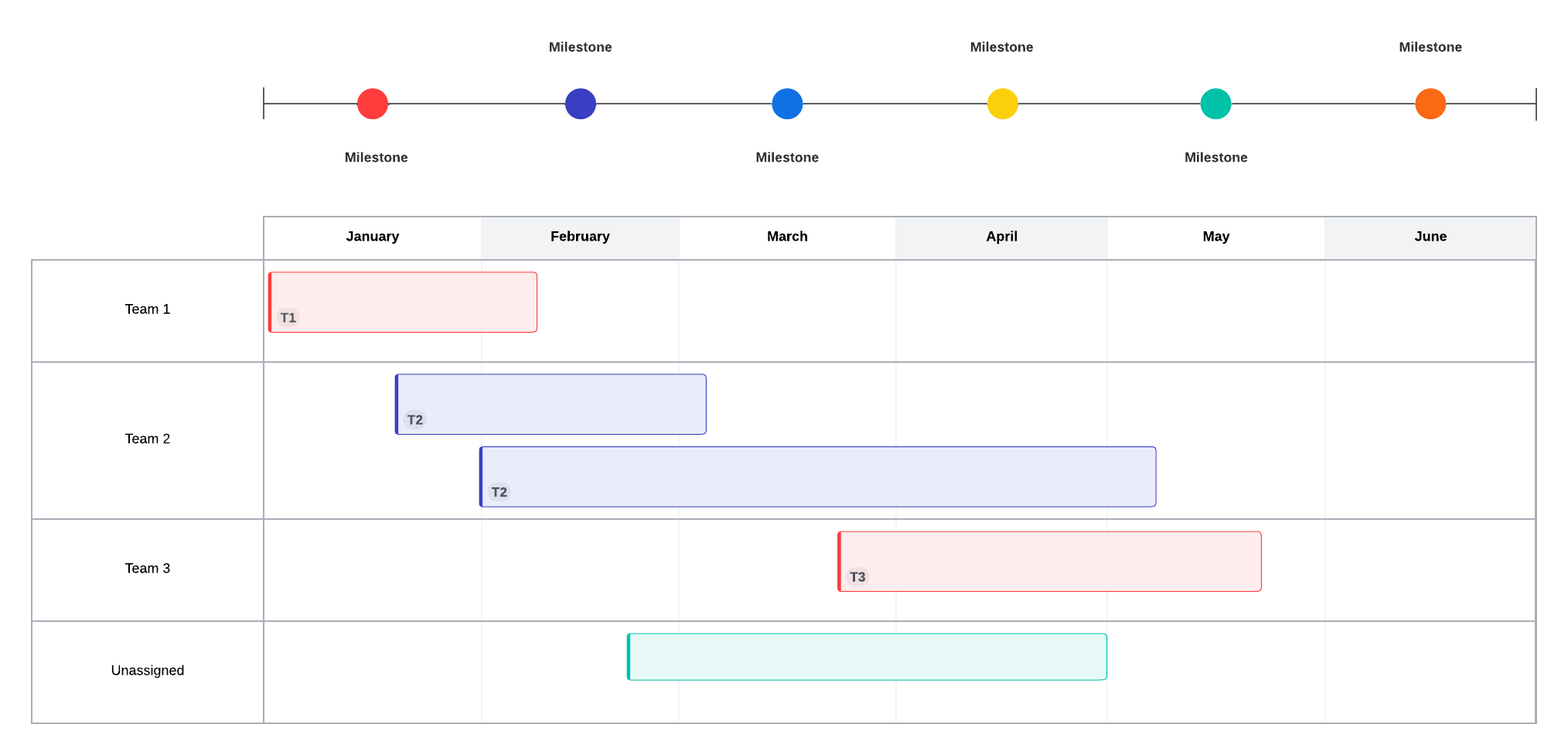Select the yellow milestone circle
1568x755 pixels.
[1002, 104]
